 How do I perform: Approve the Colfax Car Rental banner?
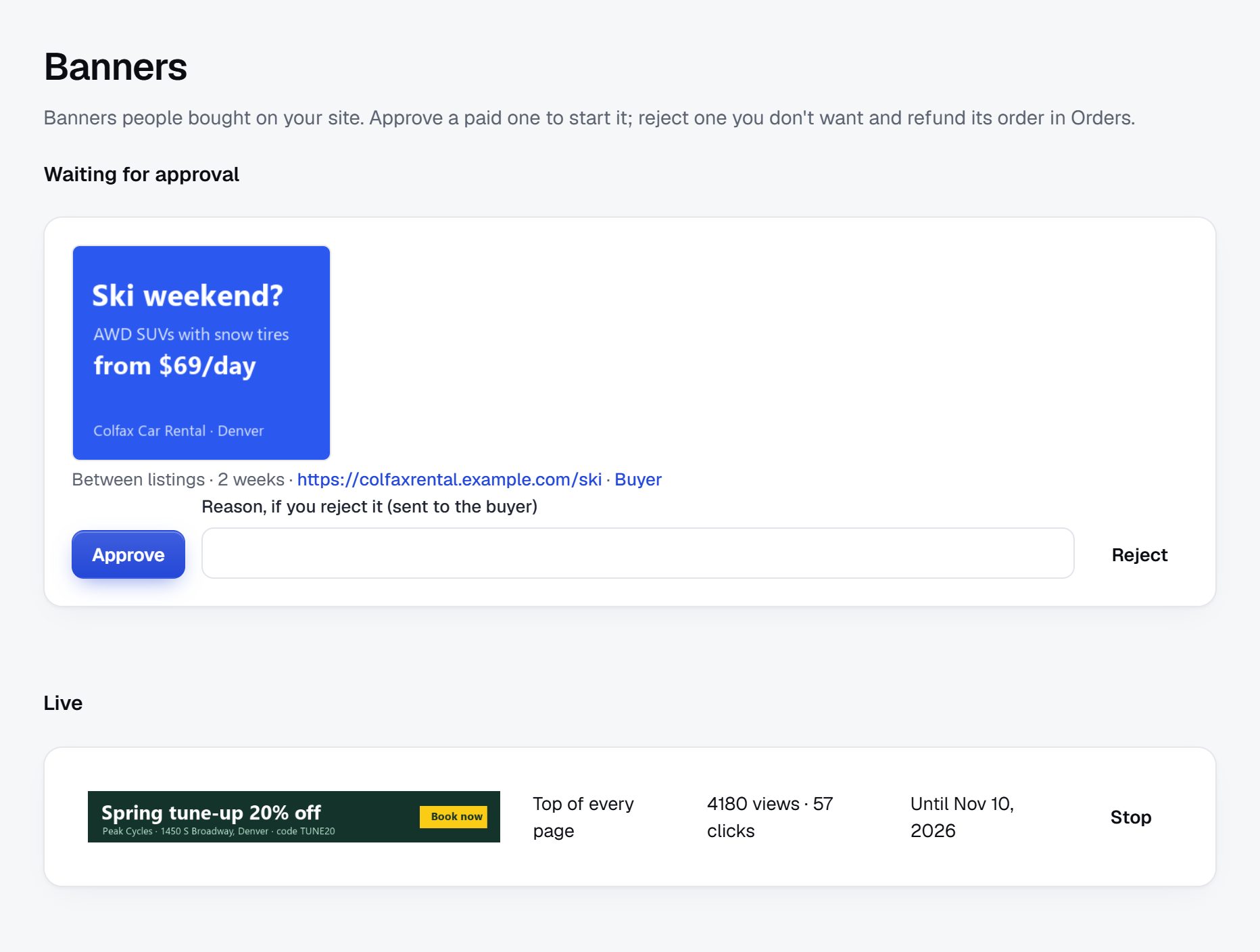point(128,554)
